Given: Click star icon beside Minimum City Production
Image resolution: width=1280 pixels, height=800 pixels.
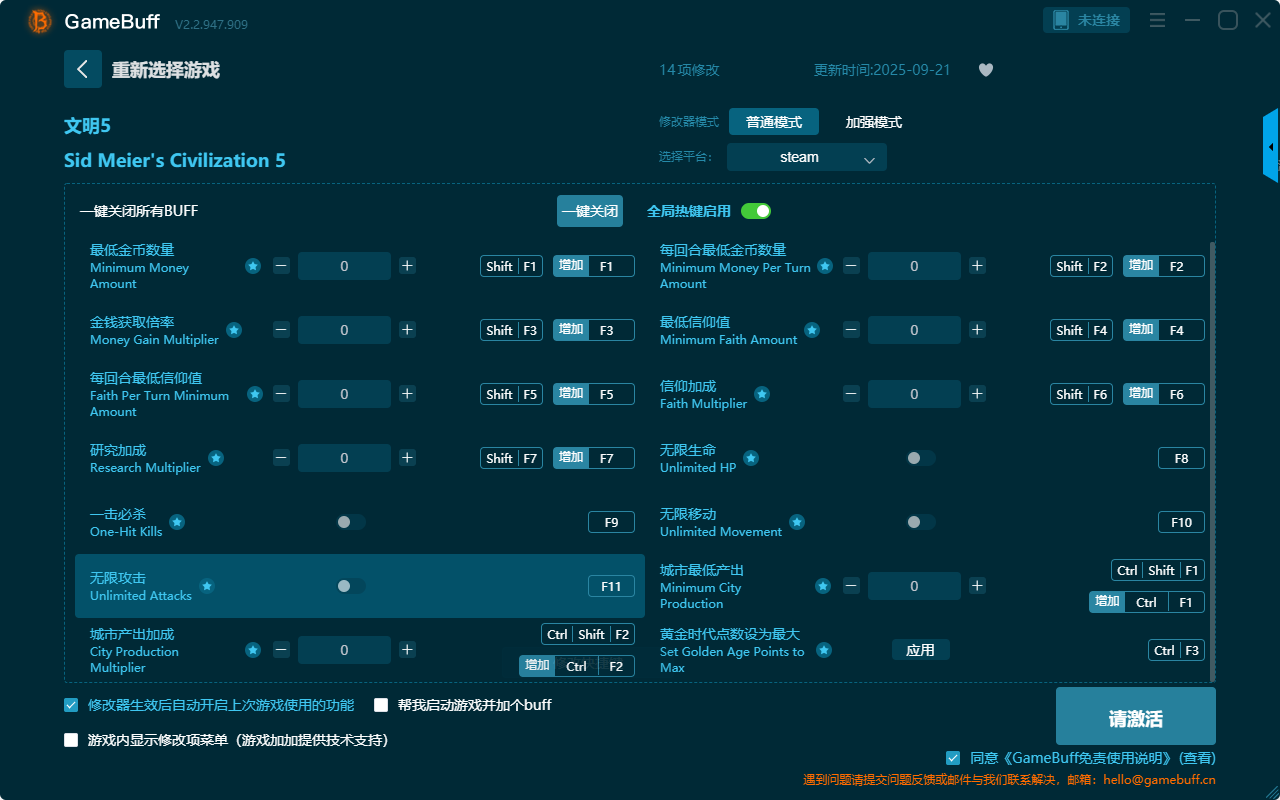Looking at the screenshot, I should click(x=823, y=586).
